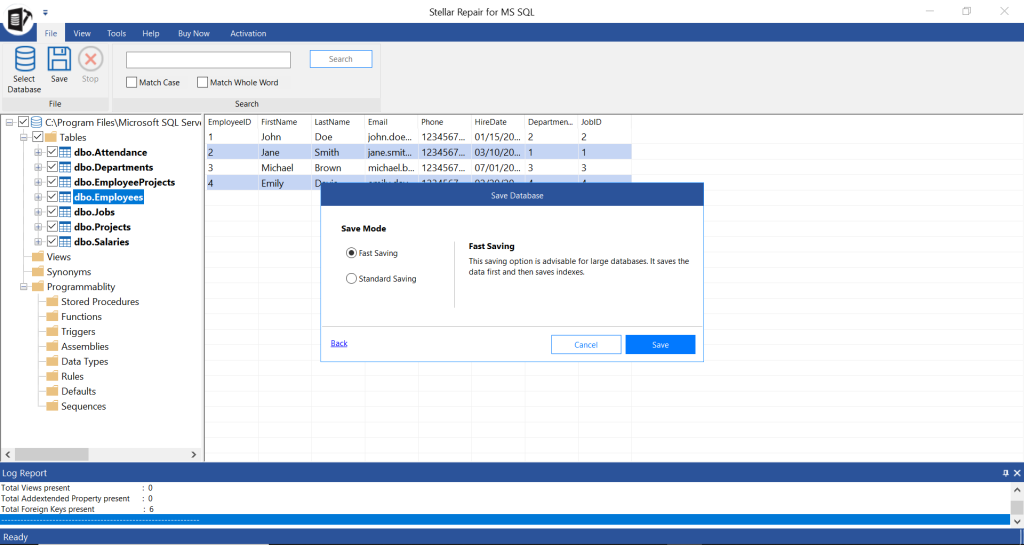The image size is (1024, 545).
Task: Click the Views folder icon
Action: click(x=38, y=257)
